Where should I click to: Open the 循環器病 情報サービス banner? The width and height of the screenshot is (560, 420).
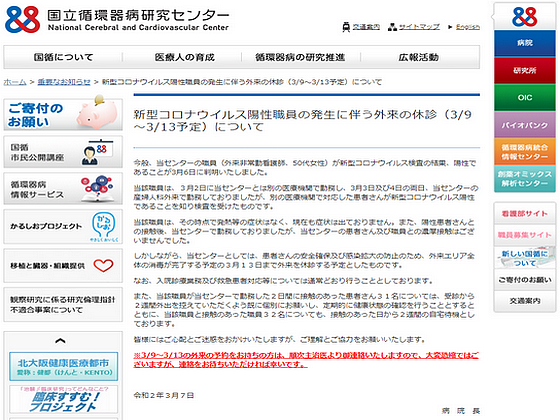(63, 189)
